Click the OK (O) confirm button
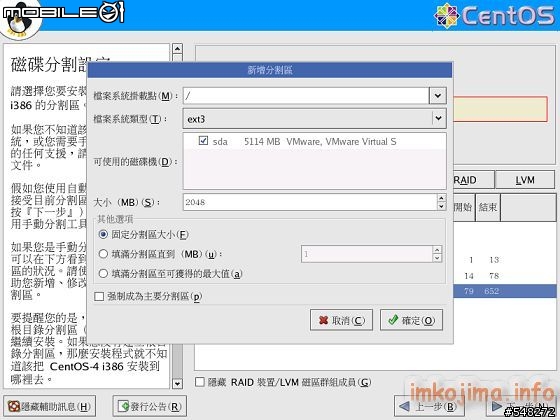This screenshot has width=560, height=420. click(411, 320)
